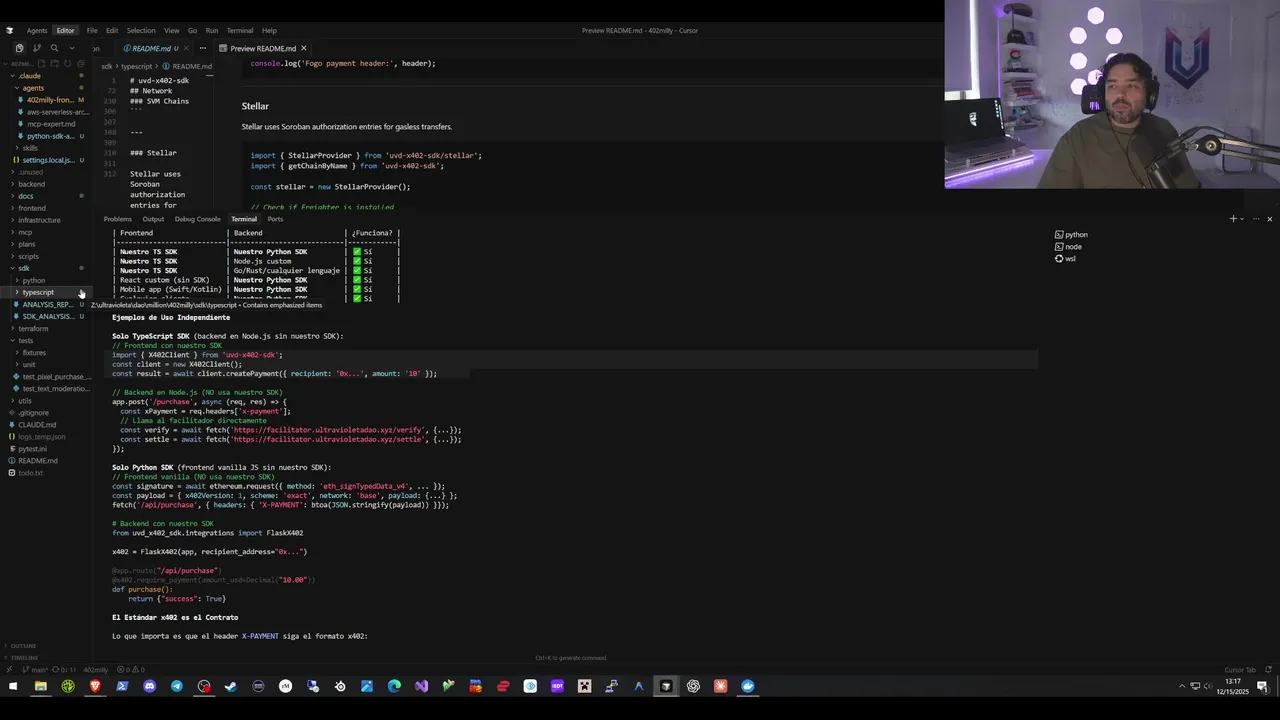
Task: Open File Explorer from taskbar
Action: 41,686
